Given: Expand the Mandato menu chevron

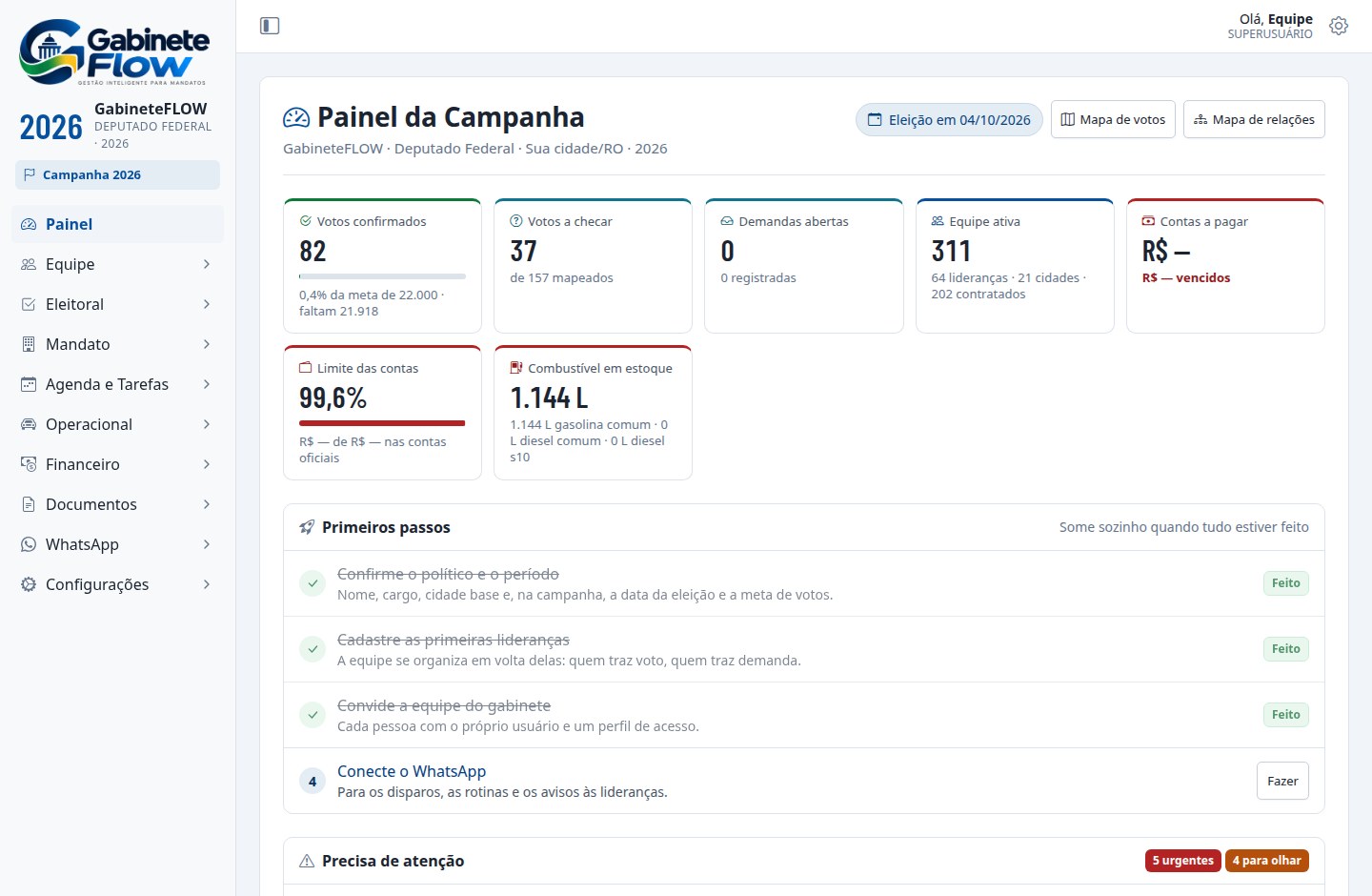Looking at the screenshot, I should tap(207, 344).
